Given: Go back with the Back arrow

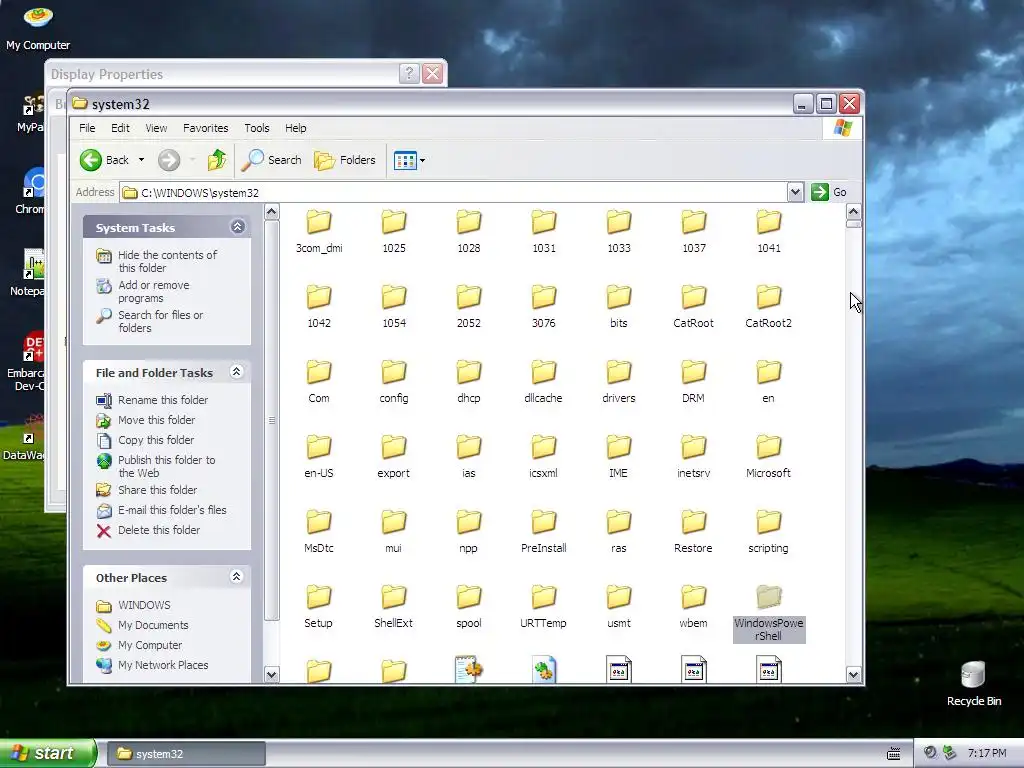Looking at the screenshot, I should coord(104,160).
